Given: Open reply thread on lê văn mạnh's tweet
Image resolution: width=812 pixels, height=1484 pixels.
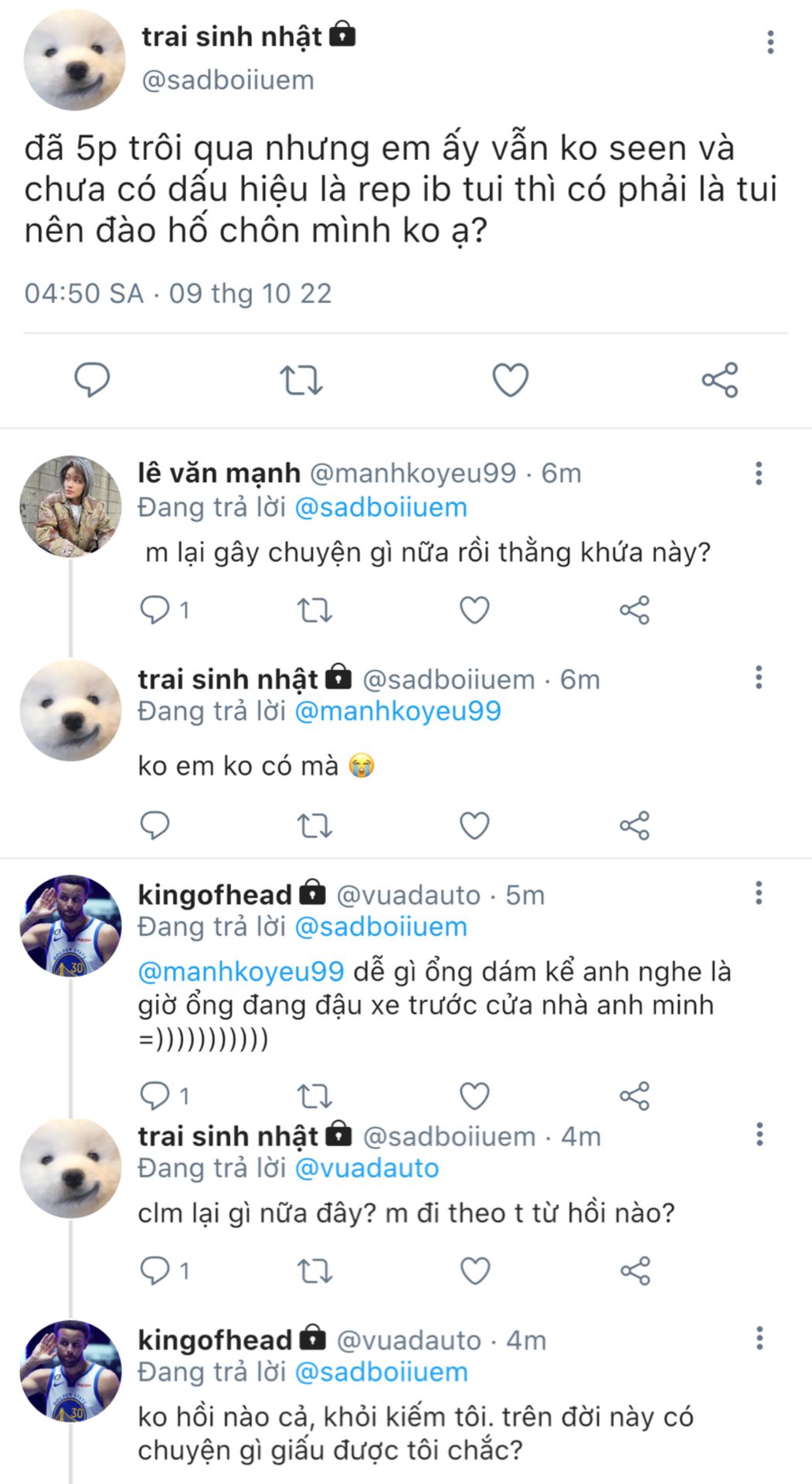Looking at the screenshot, I should [x=155, y=610].
